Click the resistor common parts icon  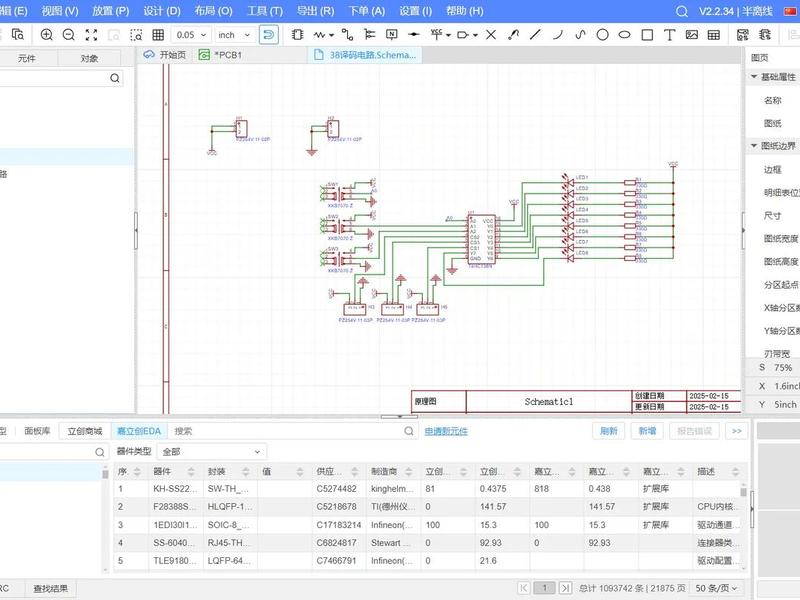319,35
